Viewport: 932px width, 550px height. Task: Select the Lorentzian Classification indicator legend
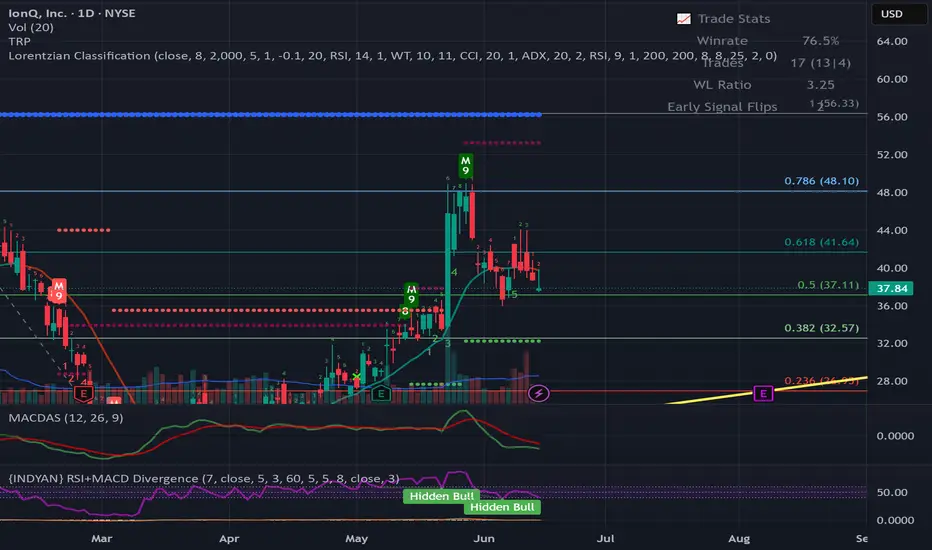pyautogui.click(x=392, y=56)
